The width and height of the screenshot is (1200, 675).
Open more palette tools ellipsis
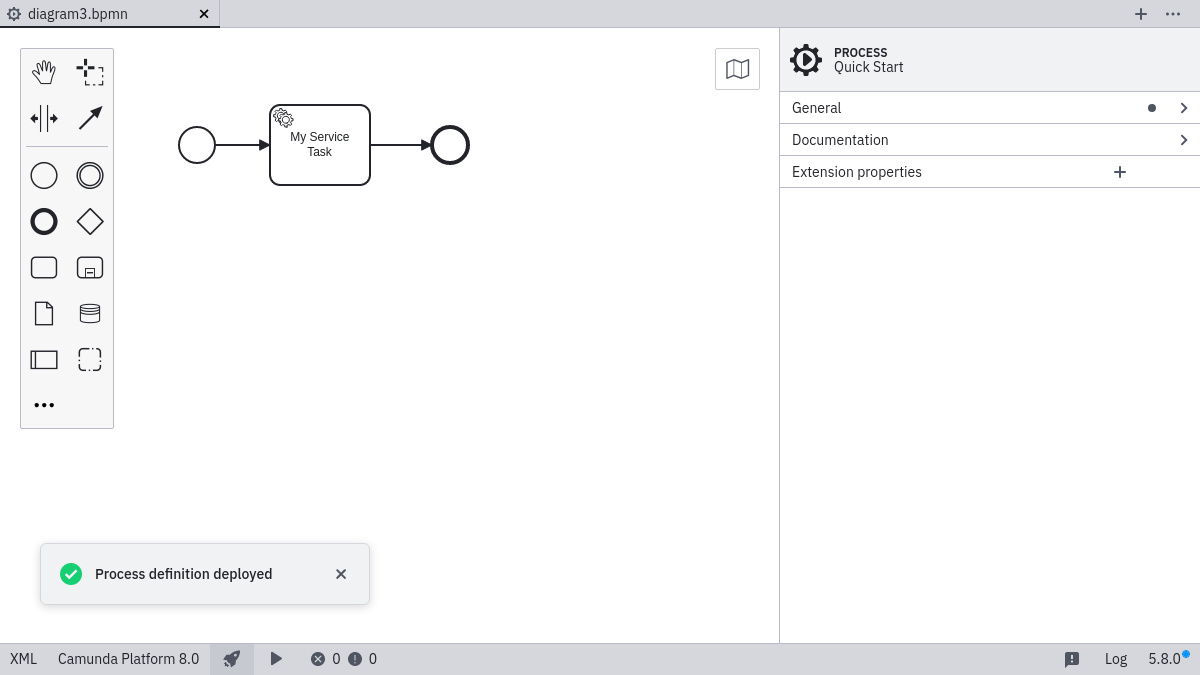tap(44, 405)
